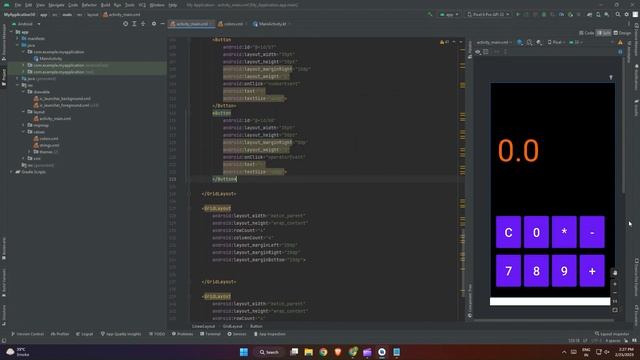Click the Search Everywhere magnifier icon
Image resolution: width=640 pixels, height=360 pixels.
618,14
